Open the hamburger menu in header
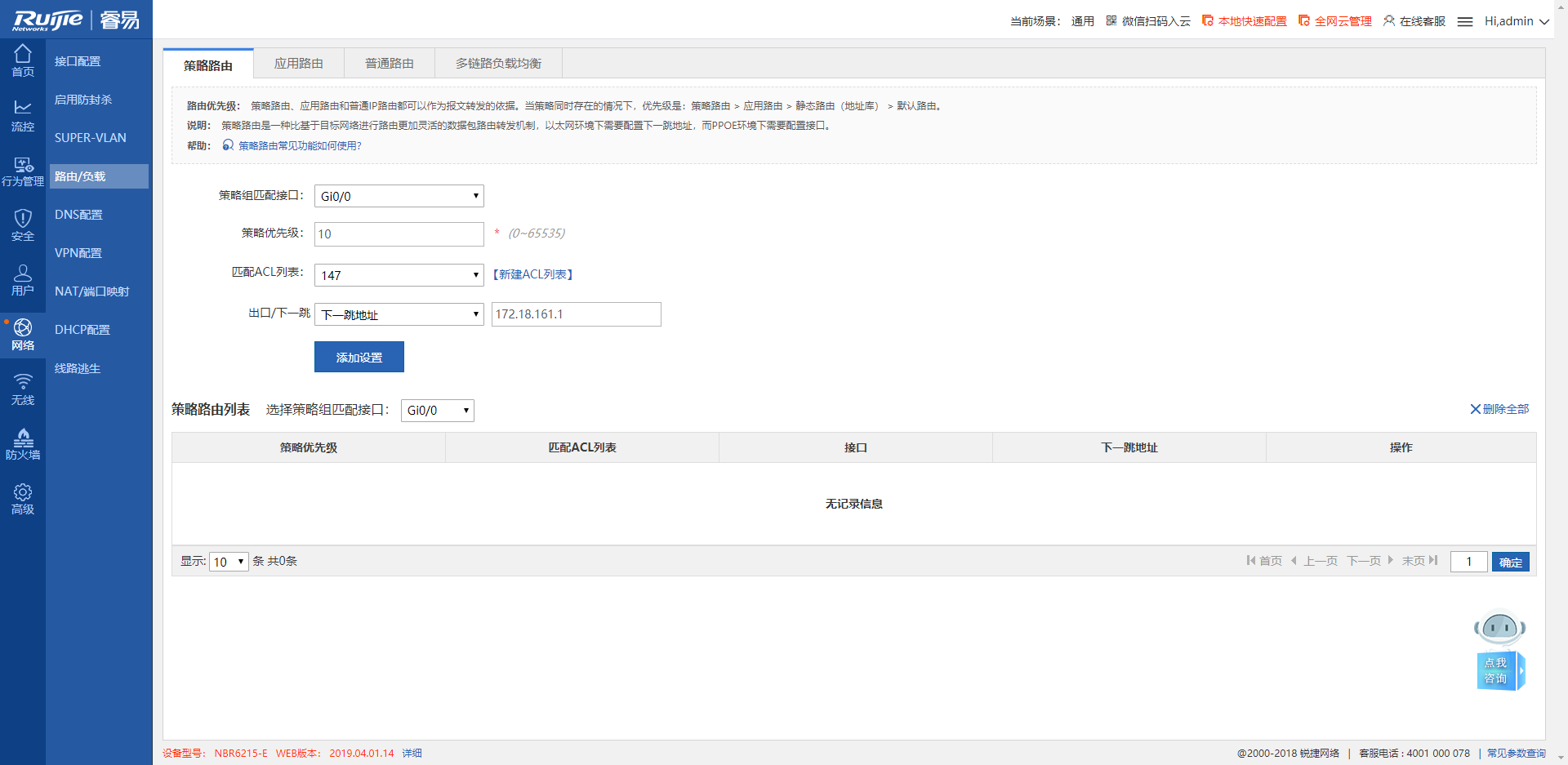This screenshot has width=1568, height=765. coord(1465,22)
